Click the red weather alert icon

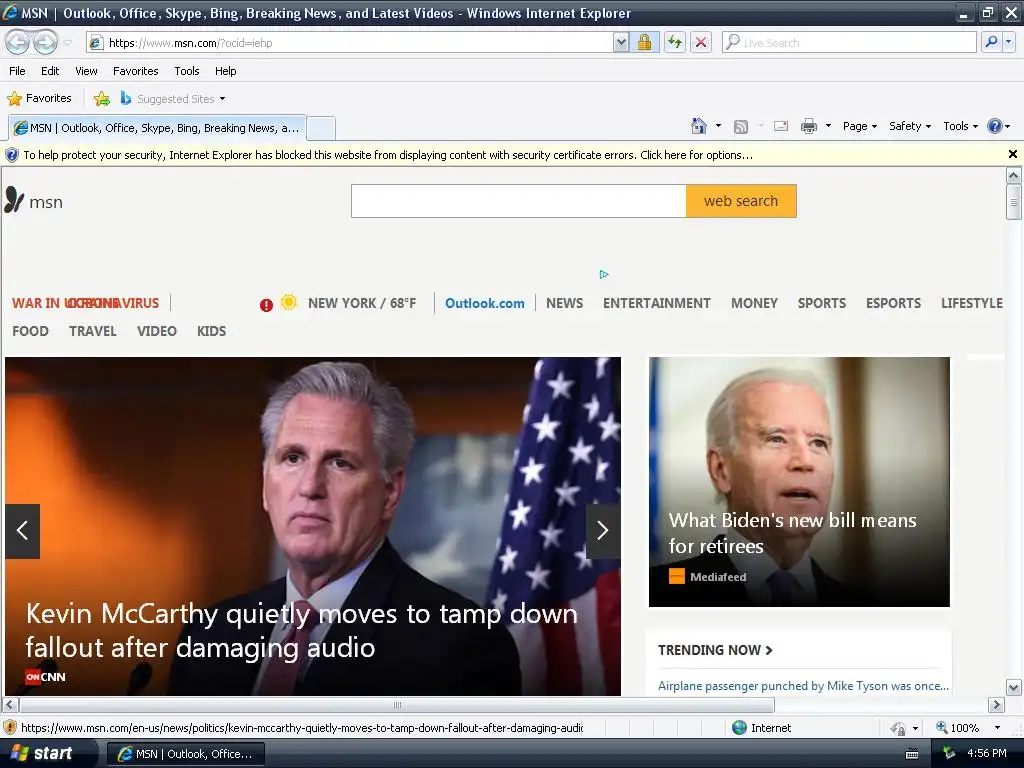pos(266,305)
